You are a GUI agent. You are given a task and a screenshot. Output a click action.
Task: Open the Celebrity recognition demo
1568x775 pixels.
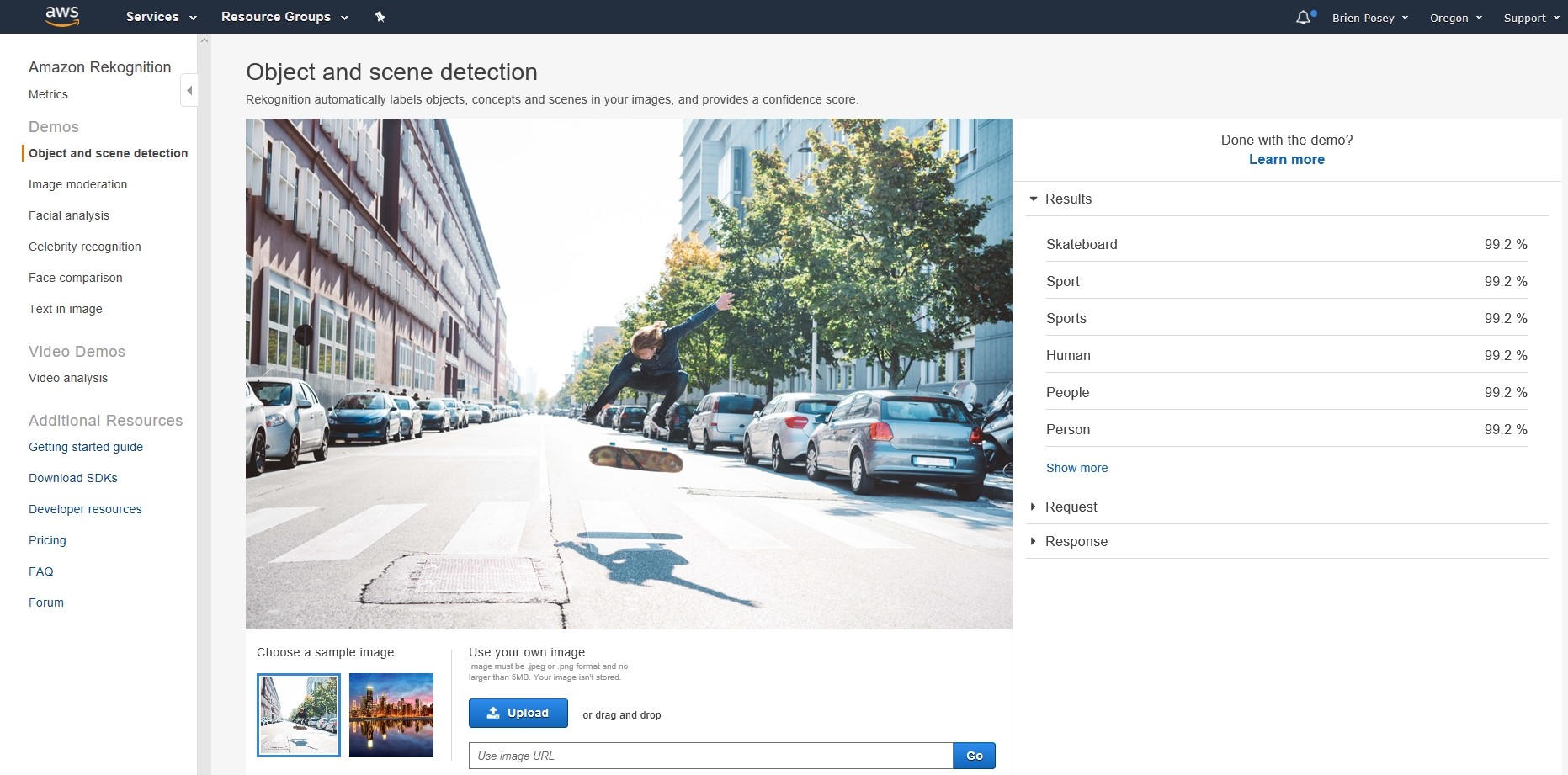(85, 247)
